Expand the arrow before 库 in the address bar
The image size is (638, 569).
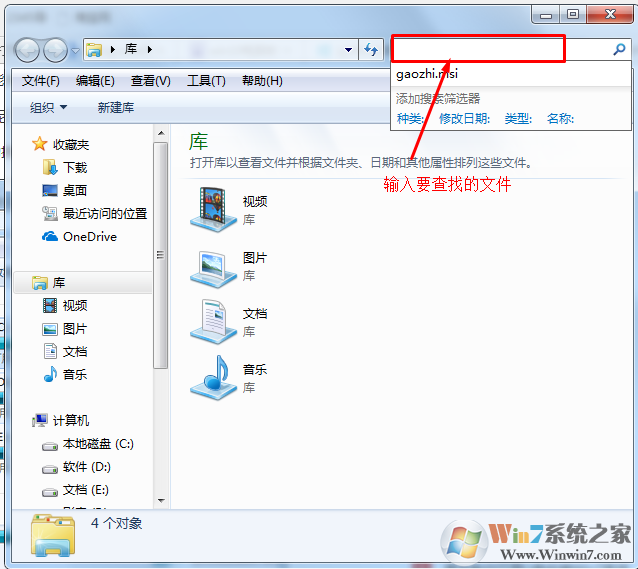point(113,50)
